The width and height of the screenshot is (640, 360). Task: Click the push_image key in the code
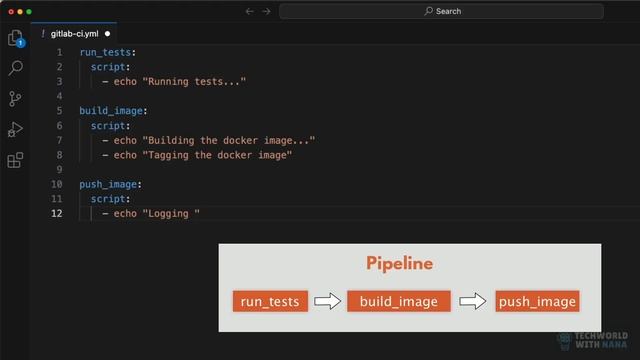108,184
